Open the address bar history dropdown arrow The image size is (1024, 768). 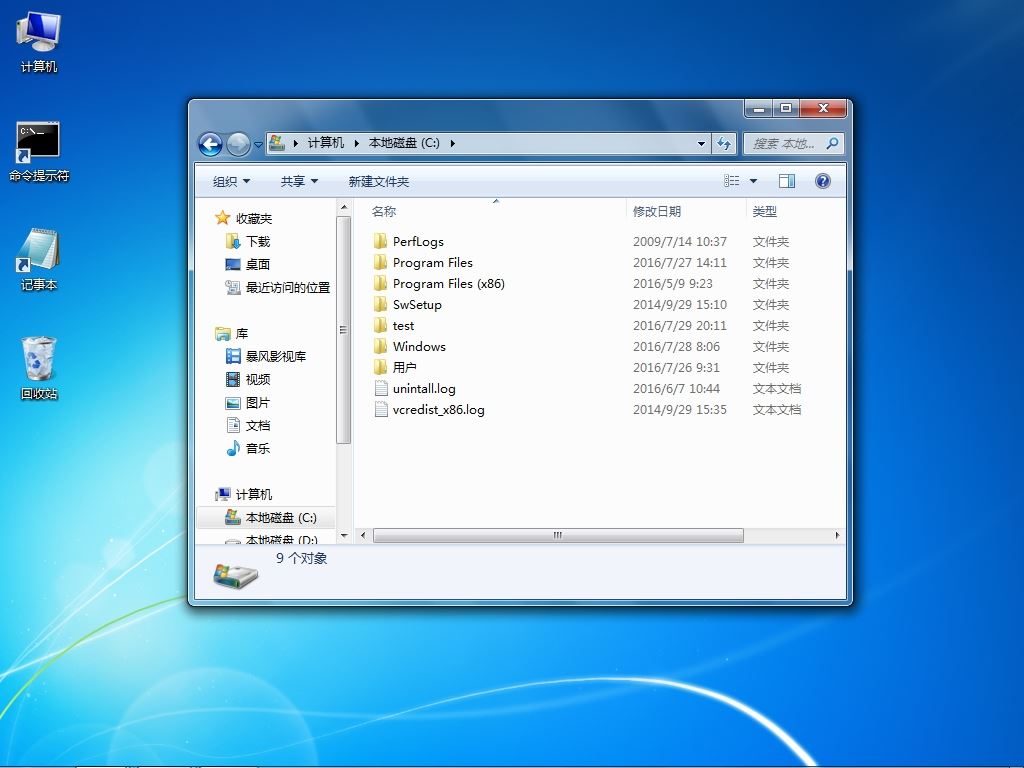click(x=701, y=144)
